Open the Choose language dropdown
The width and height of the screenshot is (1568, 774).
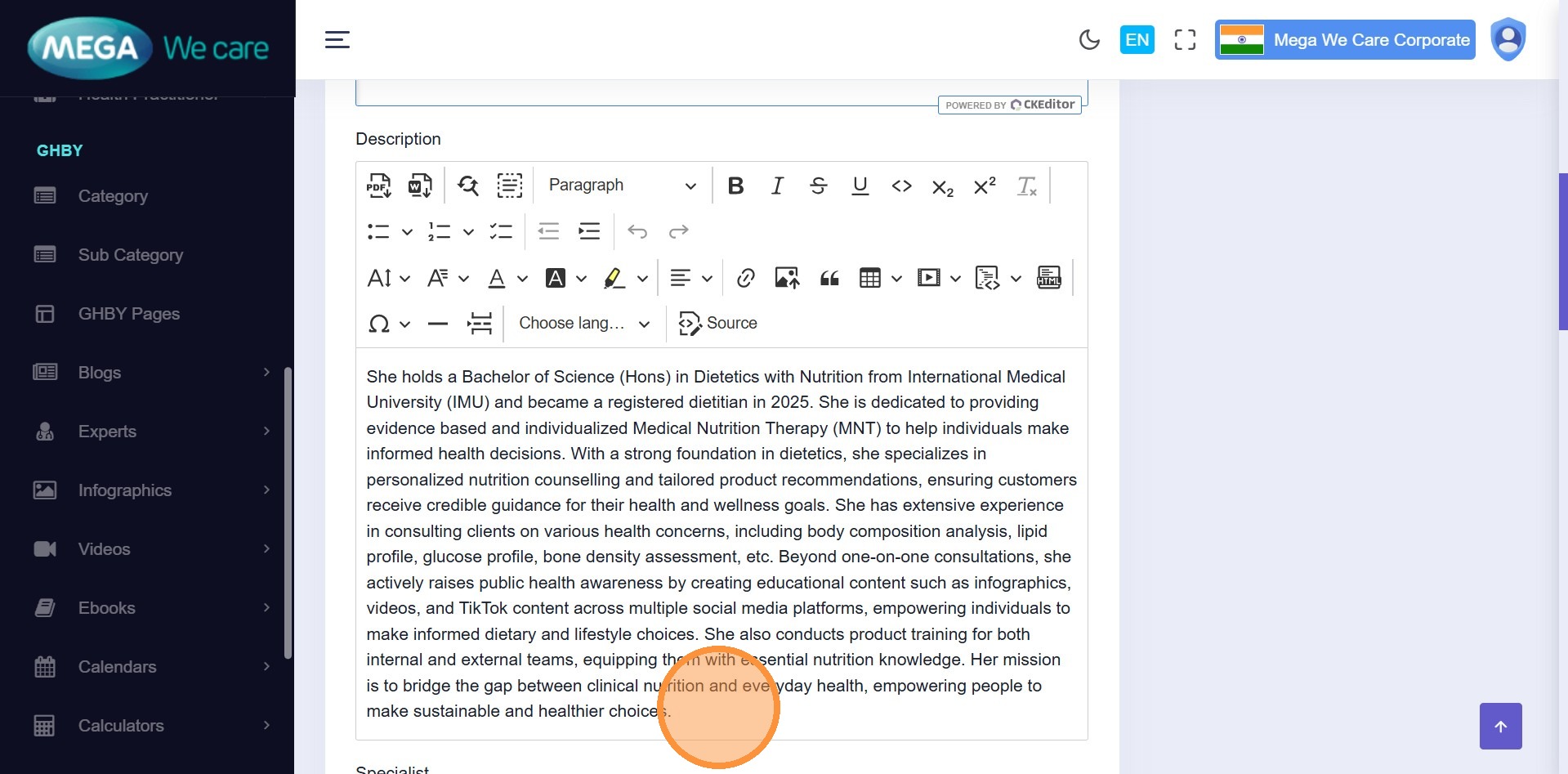584,324
